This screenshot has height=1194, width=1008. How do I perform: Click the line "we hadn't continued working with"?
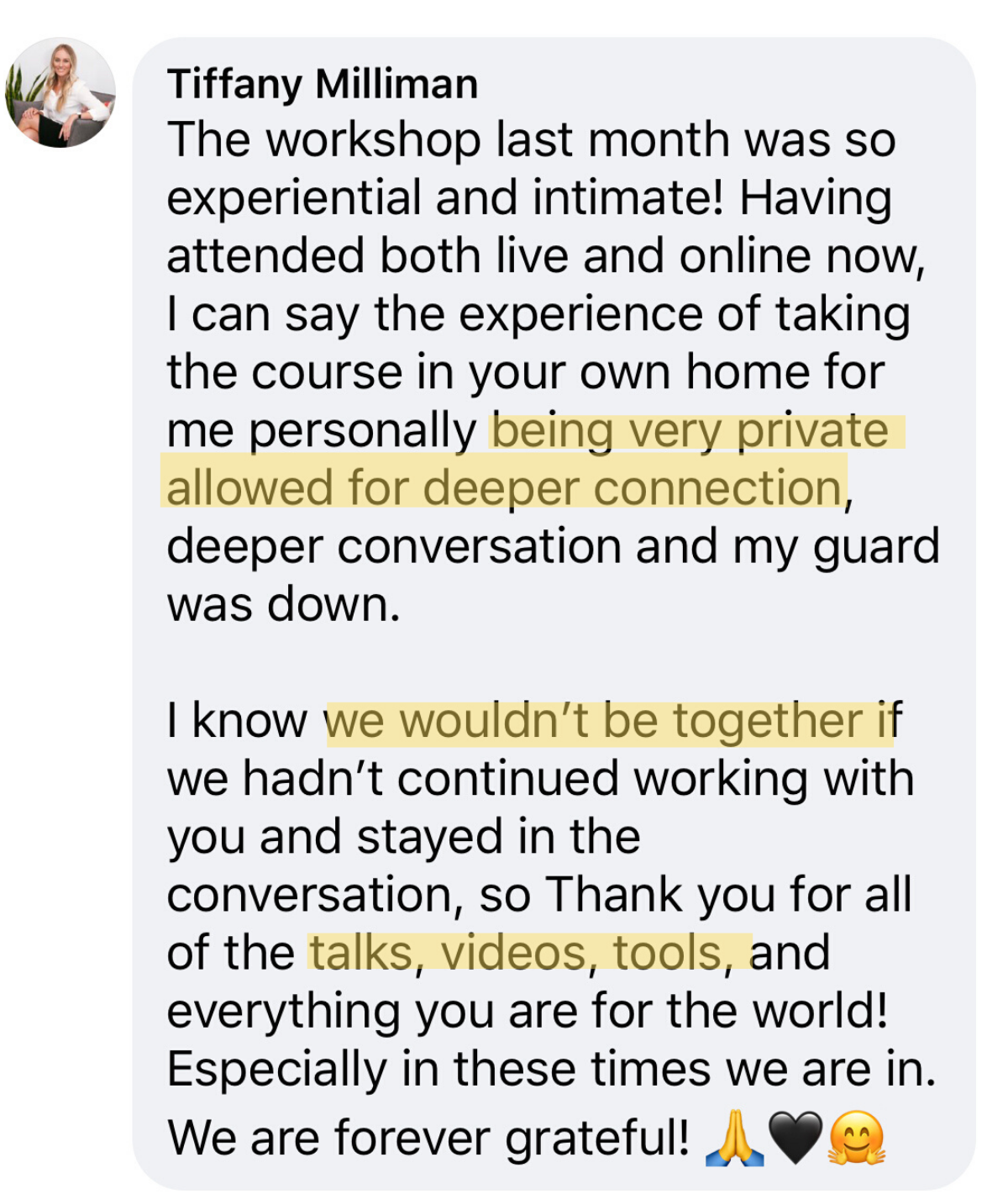pos(540,779)
